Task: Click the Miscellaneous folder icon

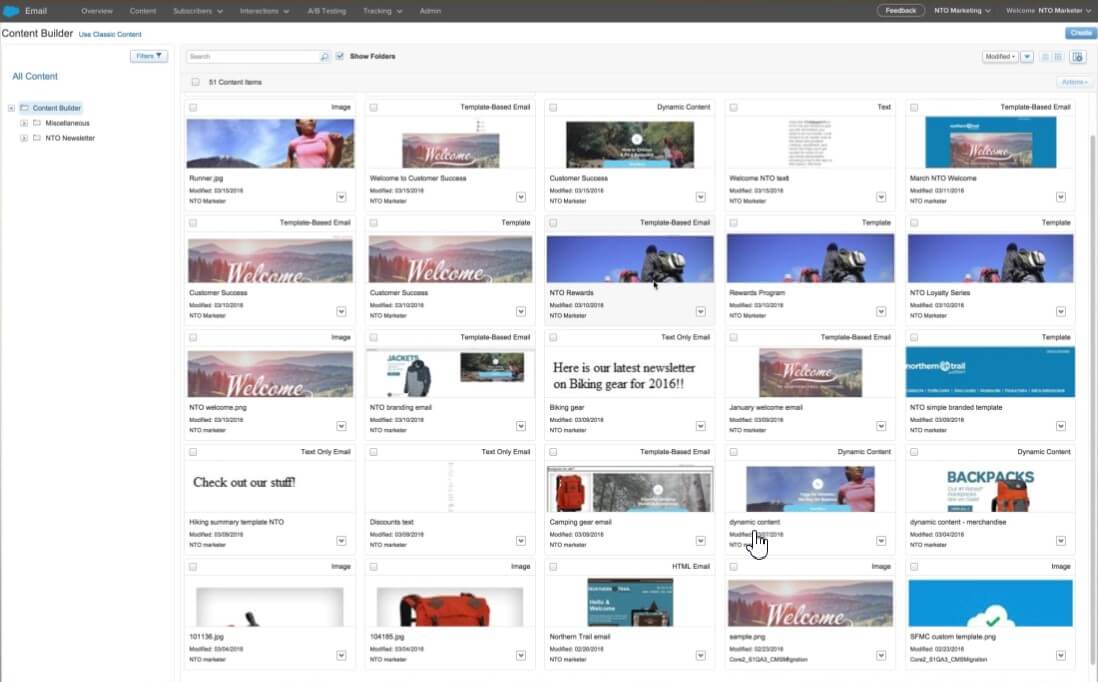Action: tap(37, 123)
